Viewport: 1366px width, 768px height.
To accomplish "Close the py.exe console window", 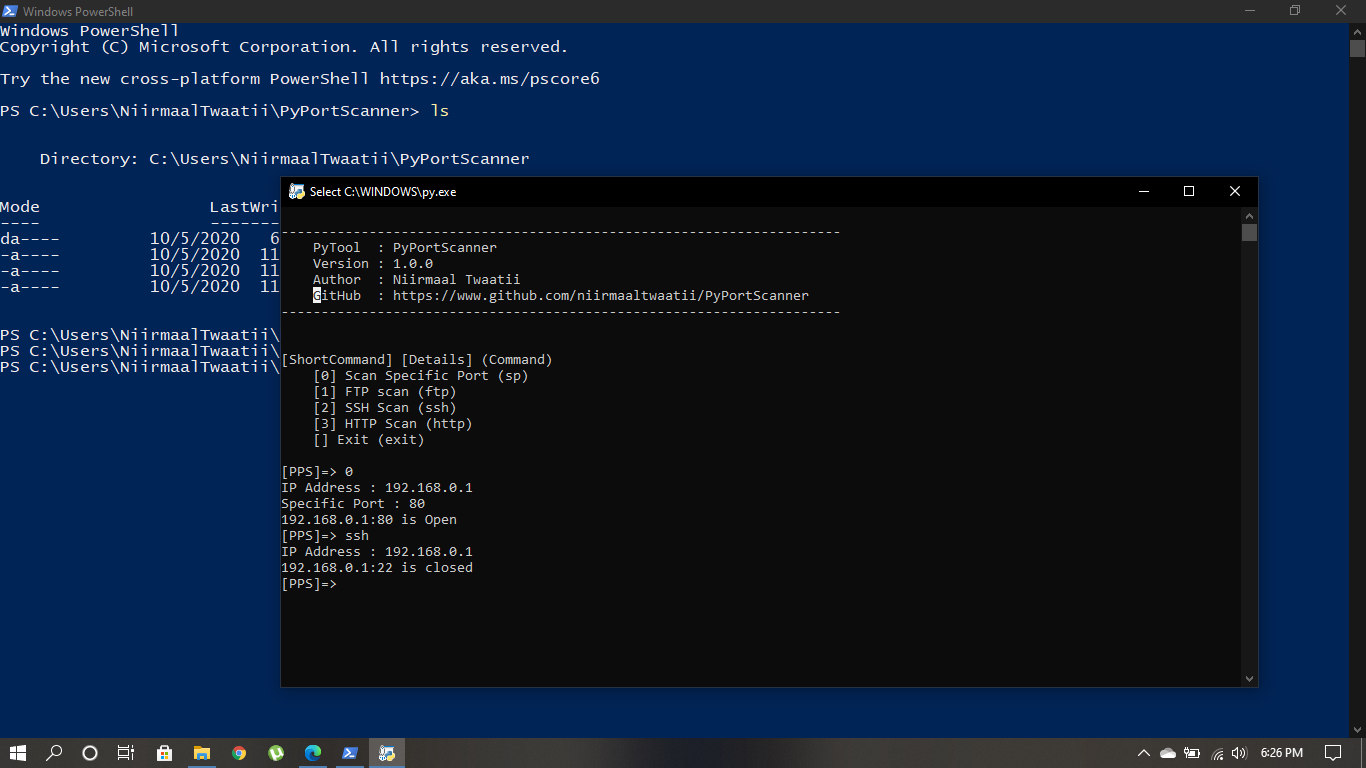I will coord(1235,191).
